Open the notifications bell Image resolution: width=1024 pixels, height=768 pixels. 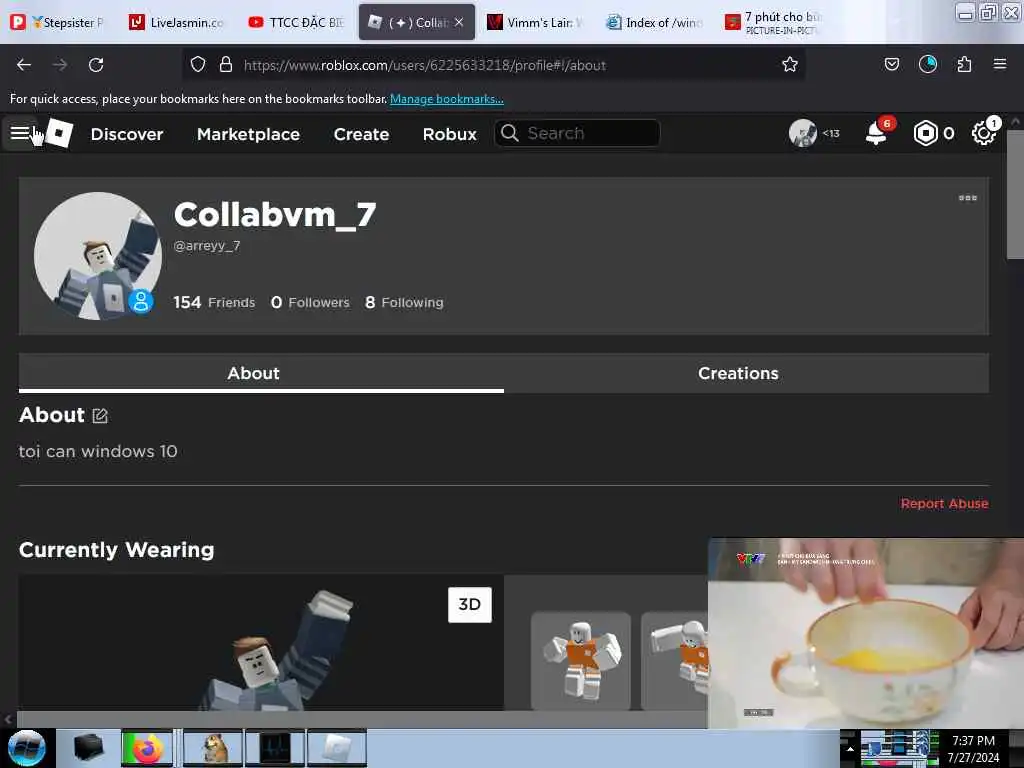coord(875,133)
